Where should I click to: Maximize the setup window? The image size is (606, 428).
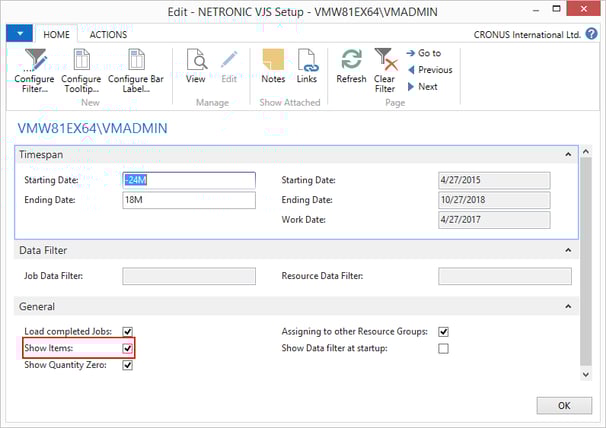(556, 9)
